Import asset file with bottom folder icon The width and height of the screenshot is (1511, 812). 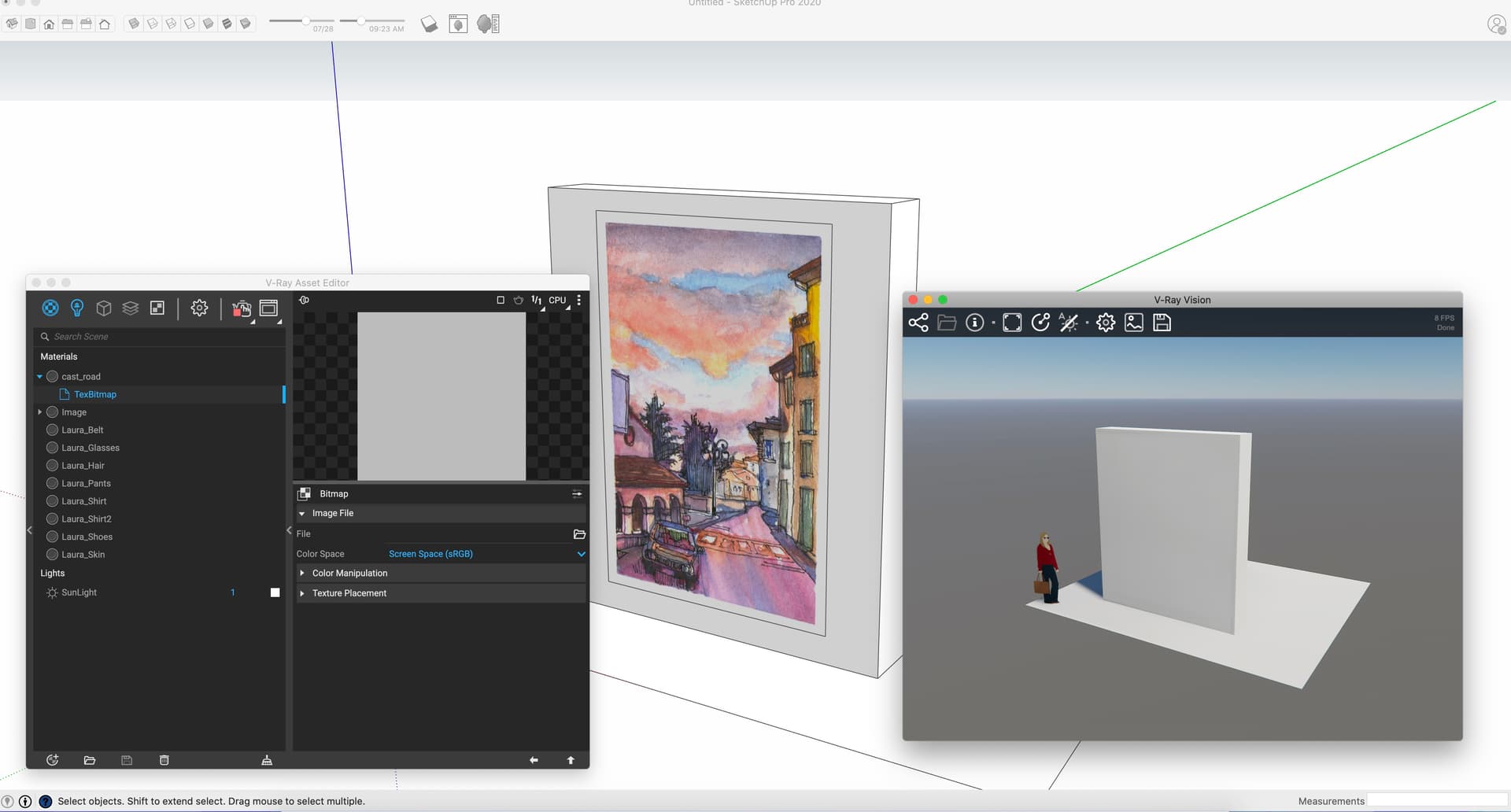point(90,760)
